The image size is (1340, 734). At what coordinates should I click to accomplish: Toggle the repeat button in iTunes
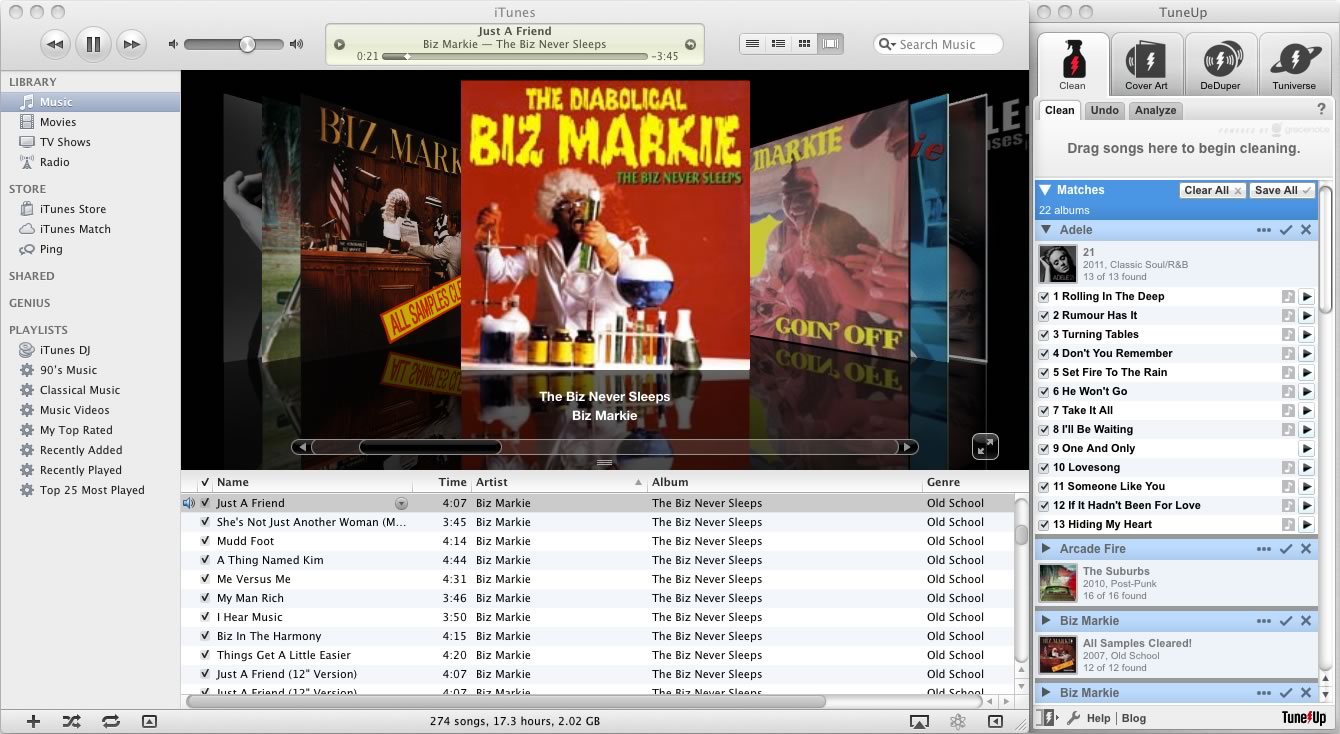110,721
